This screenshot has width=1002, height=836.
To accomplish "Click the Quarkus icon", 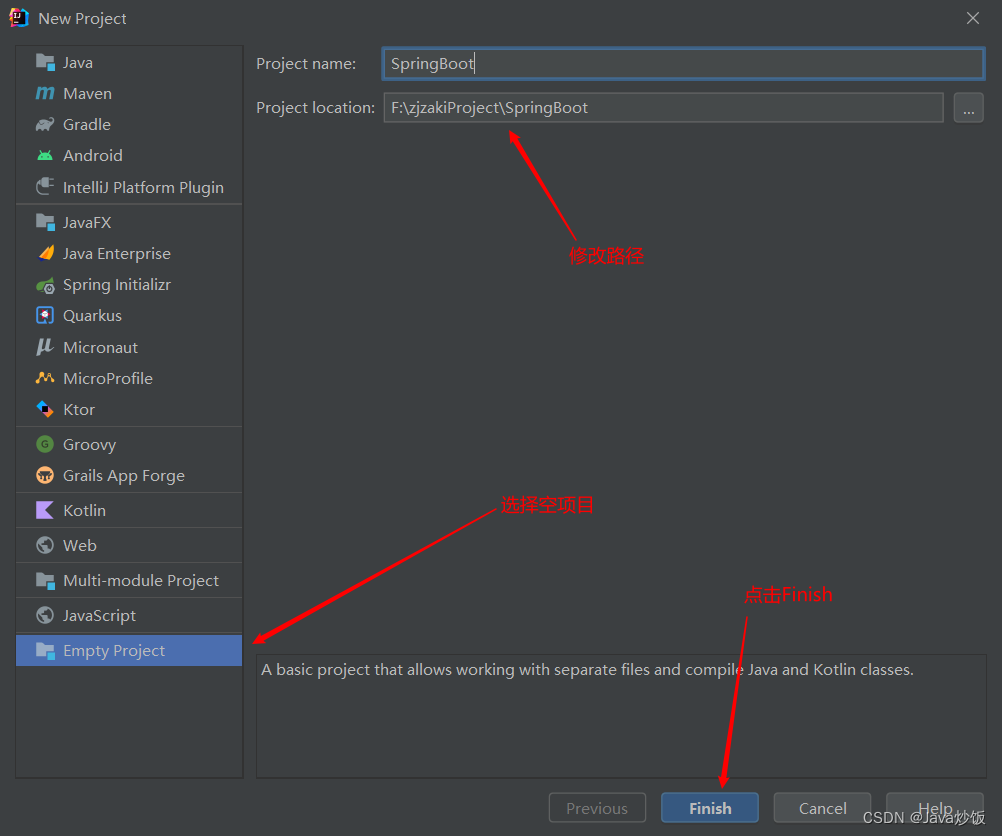I will tap(45, 316).
